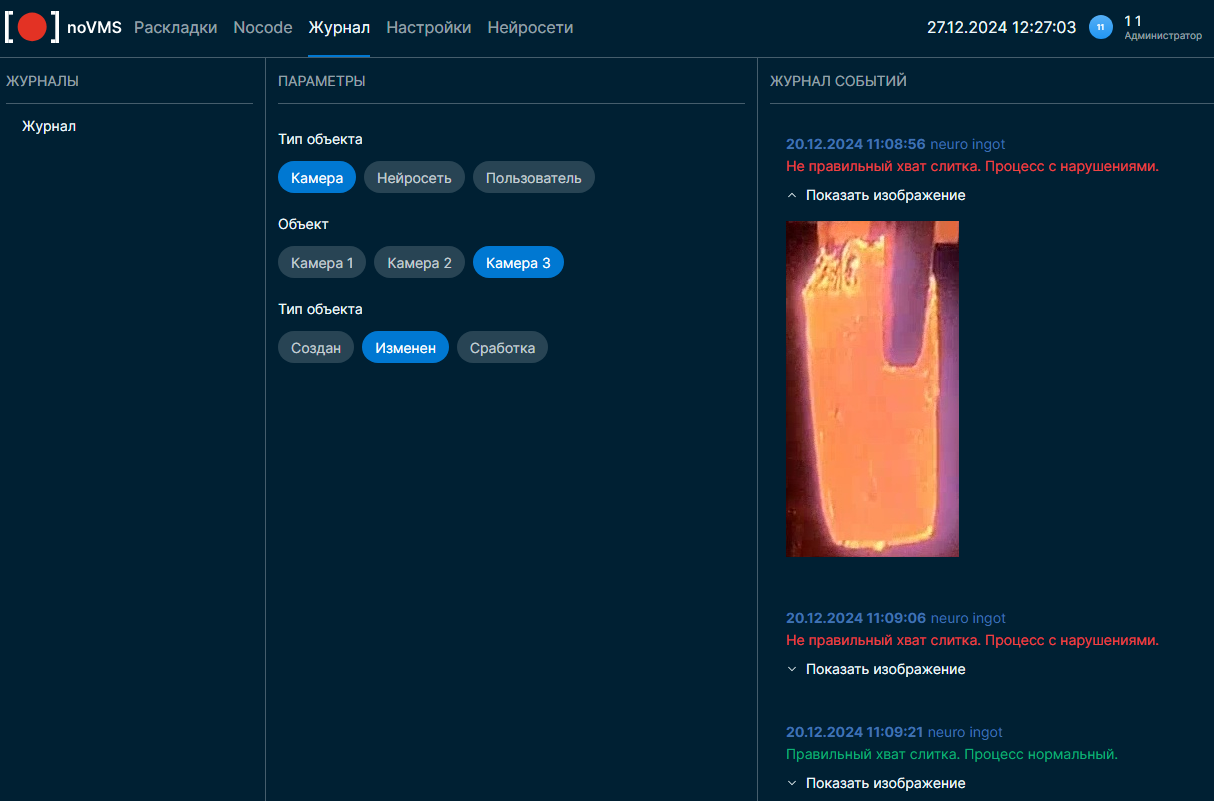The height and width of the screenshot is (801, 1214).
Task: Click the ПАРАМЕТРЫ panel header
Action: coord(321,81)
